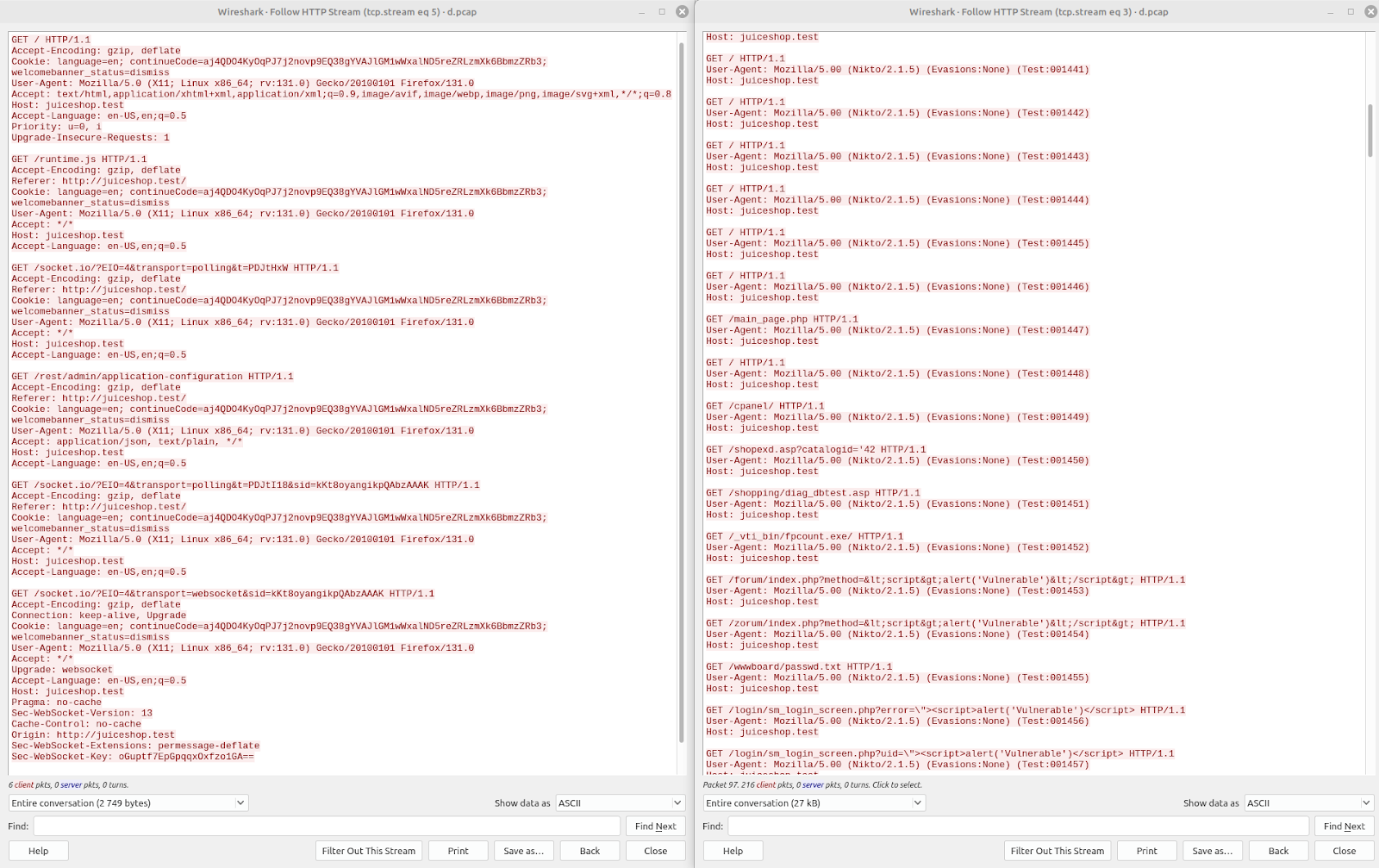Click GET /rest/admin/application-configuration request line
Screen dimensions: 1379x868
[153, 377]
